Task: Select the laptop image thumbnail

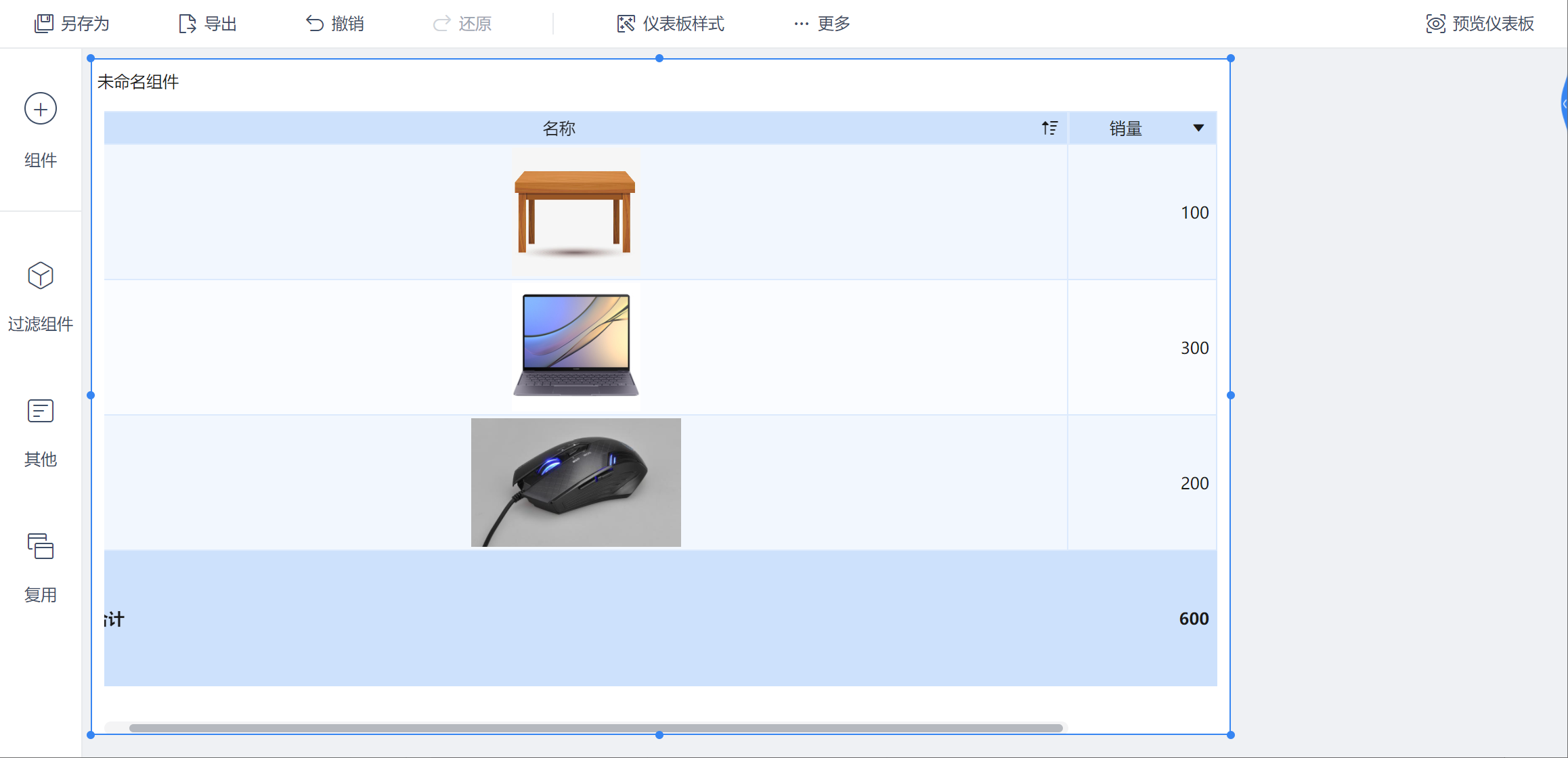Action: (x=575, y=346)
